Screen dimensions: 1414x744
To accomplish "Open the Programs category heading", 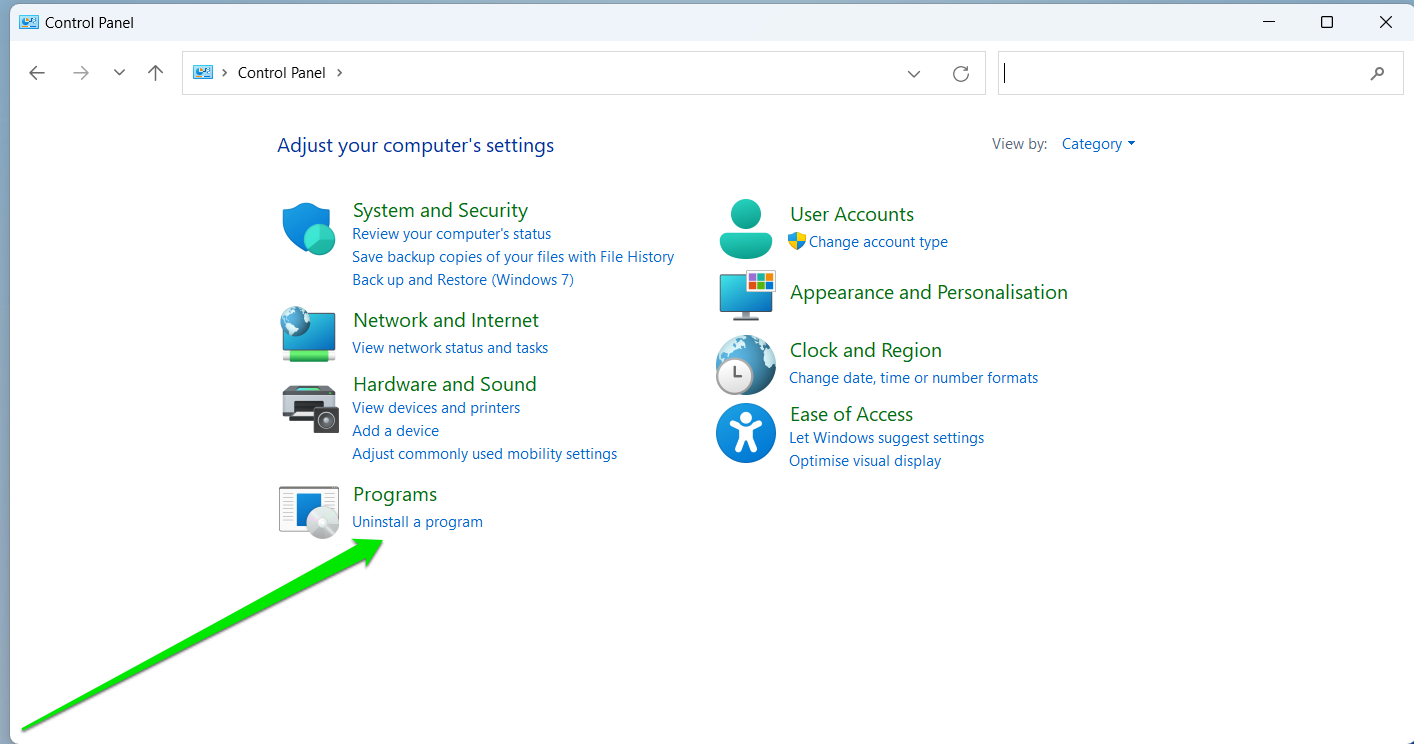I will pos(395,494).
